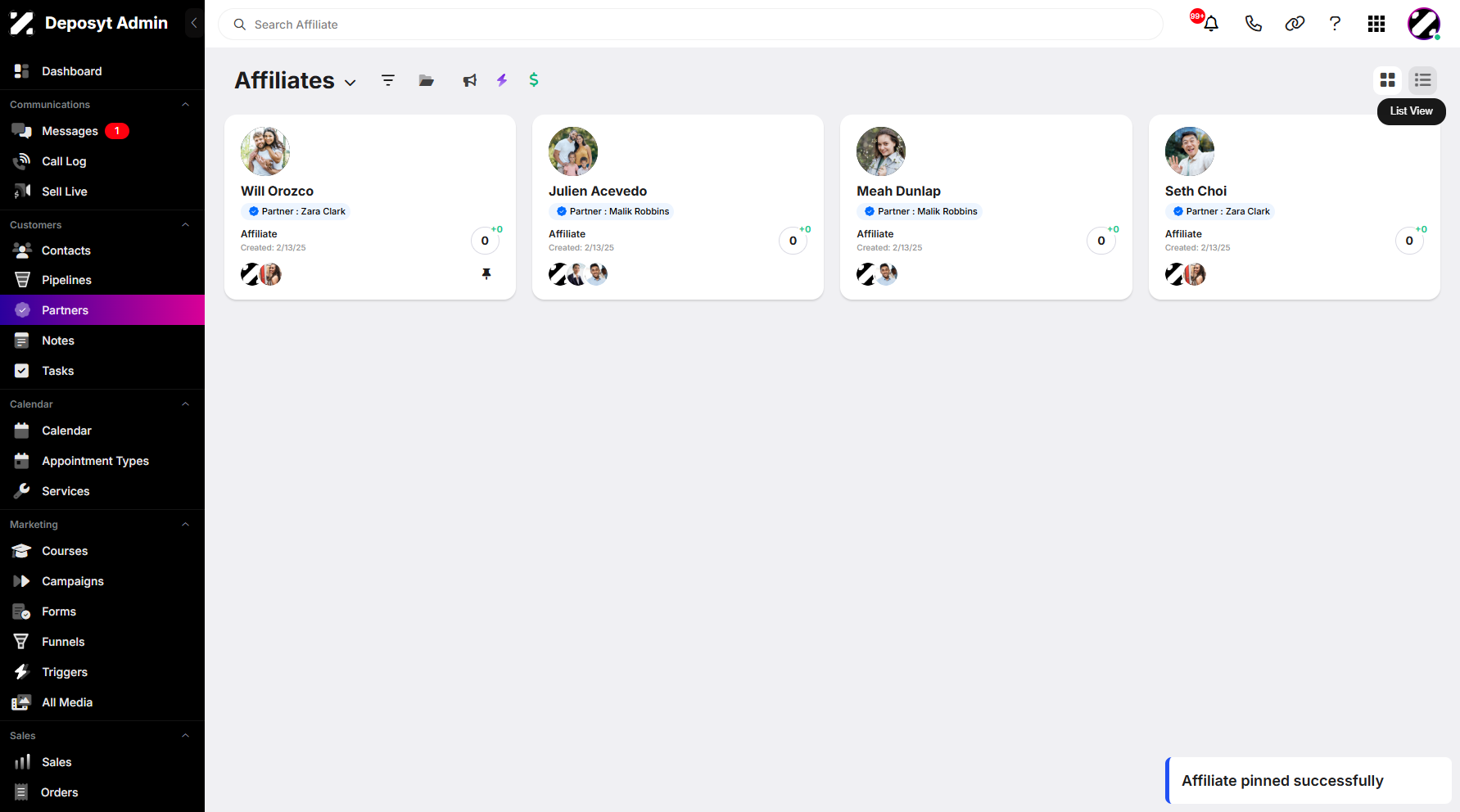The image size is (1460, 812).
Task: Open the filter icon beside Affiliates
Action: click(x=388, y=80)
